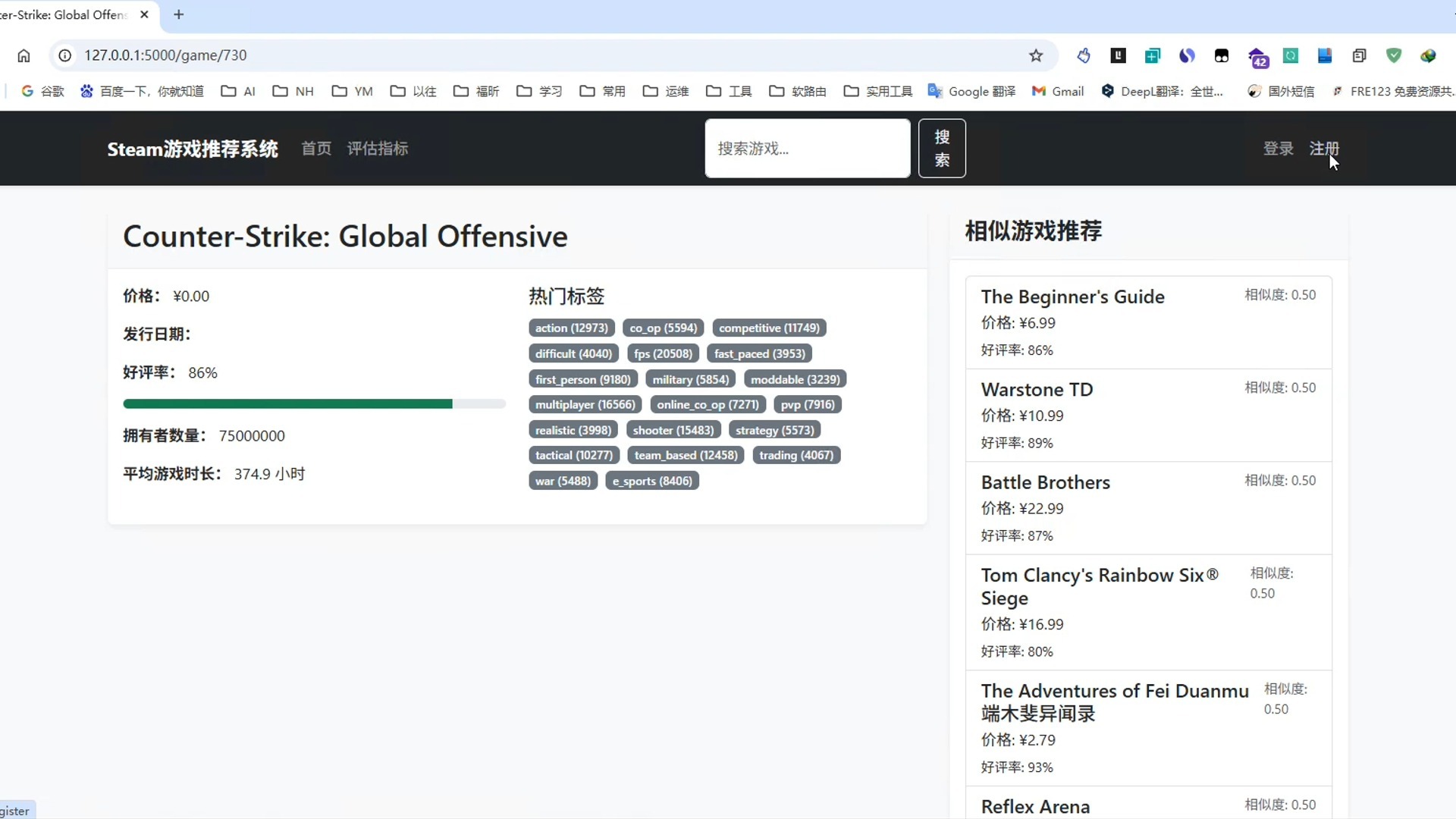Open the 登录 login link
1456x819 pixels.
[x=1279, y=149]
